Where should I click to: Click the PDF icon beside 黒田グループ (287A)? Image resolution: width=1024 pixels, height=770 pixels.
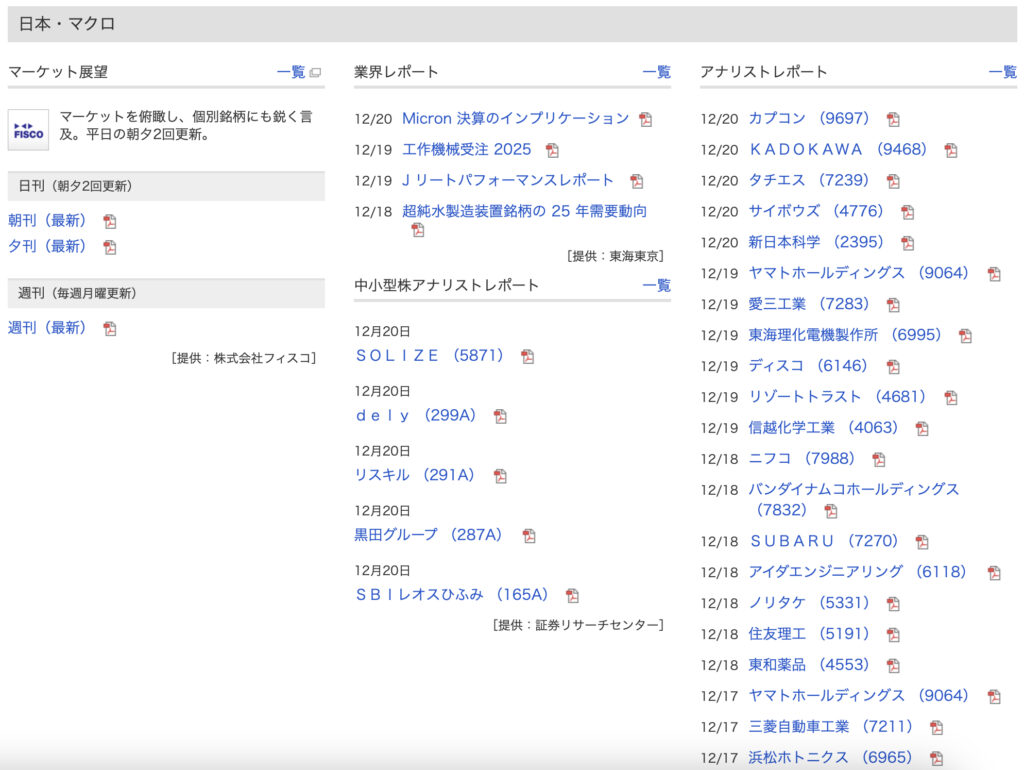coord(528,536)
